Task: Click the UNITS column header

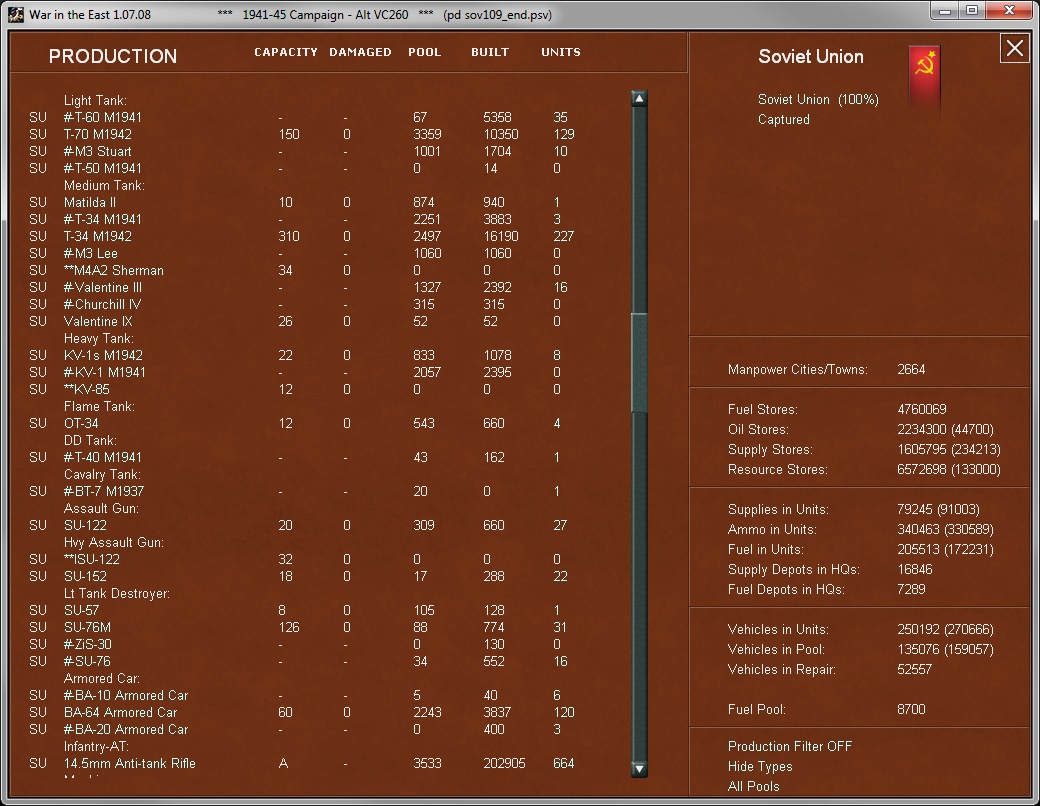Action: [560, 52]
